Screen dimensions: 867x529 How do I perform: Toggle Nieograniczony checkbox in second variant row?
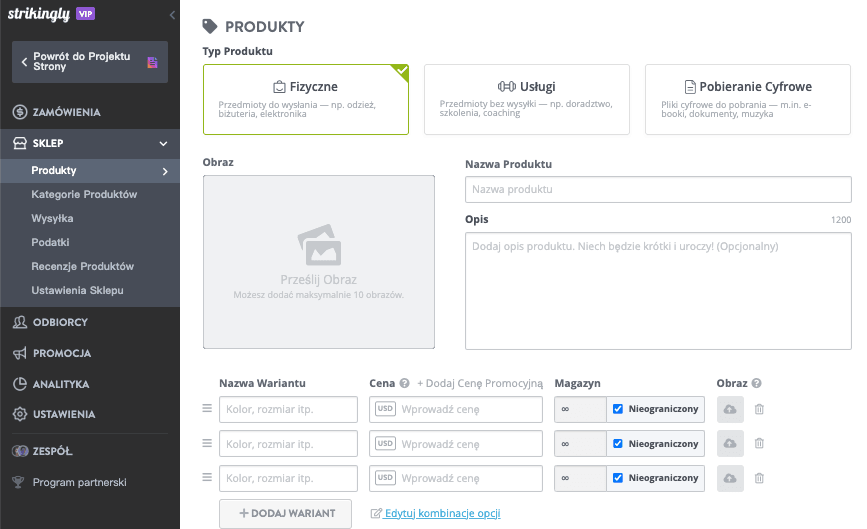(x=618, y=443)
